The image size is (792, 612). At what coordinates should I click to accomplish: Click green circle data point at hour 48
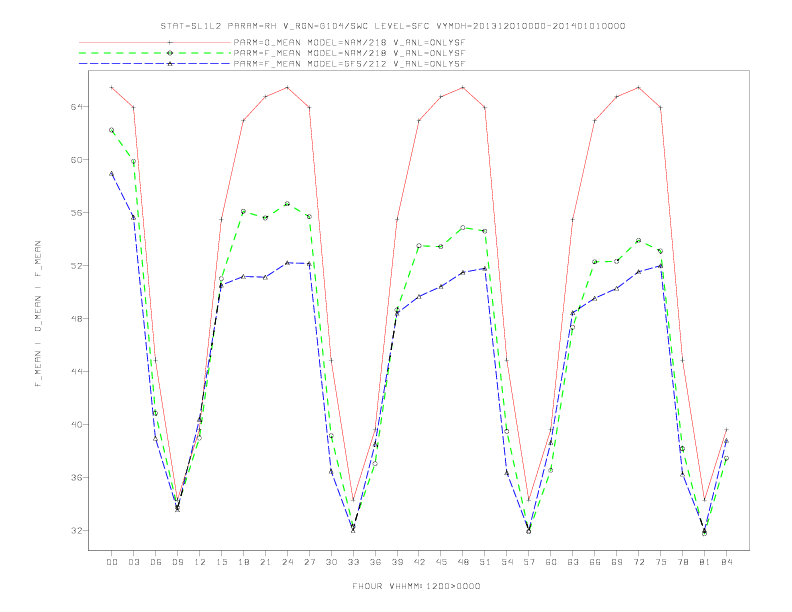pos(463,228)
